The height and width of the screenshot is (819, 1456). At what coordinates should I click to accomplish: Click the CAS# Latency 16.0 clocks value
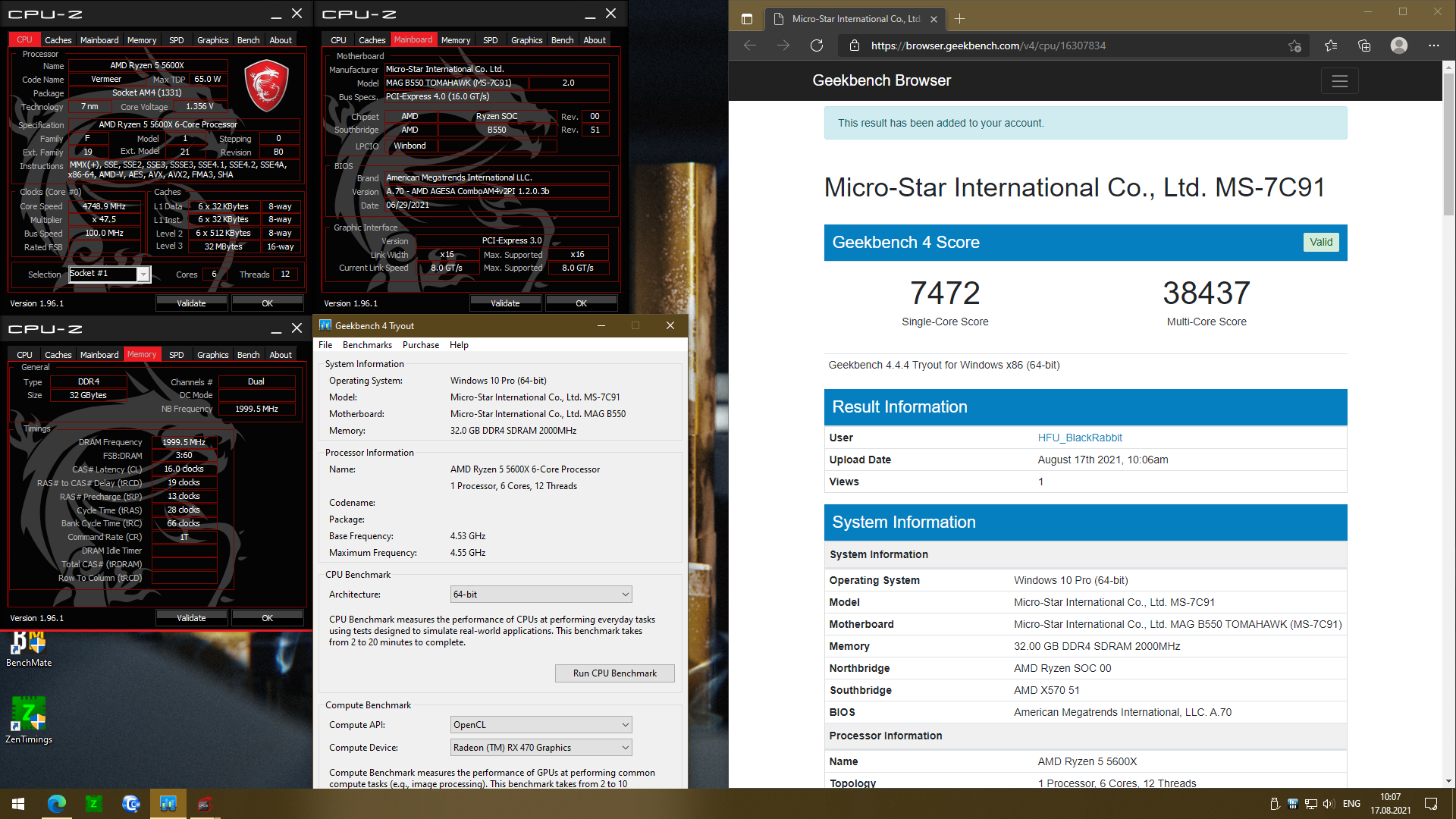coord(184,469)
